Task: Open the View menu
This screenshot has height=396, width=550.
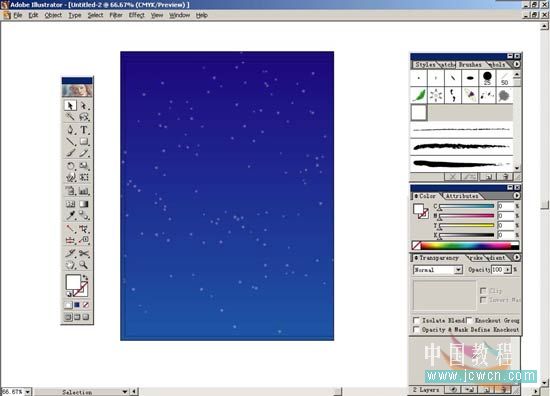Action: click(157, 15)
